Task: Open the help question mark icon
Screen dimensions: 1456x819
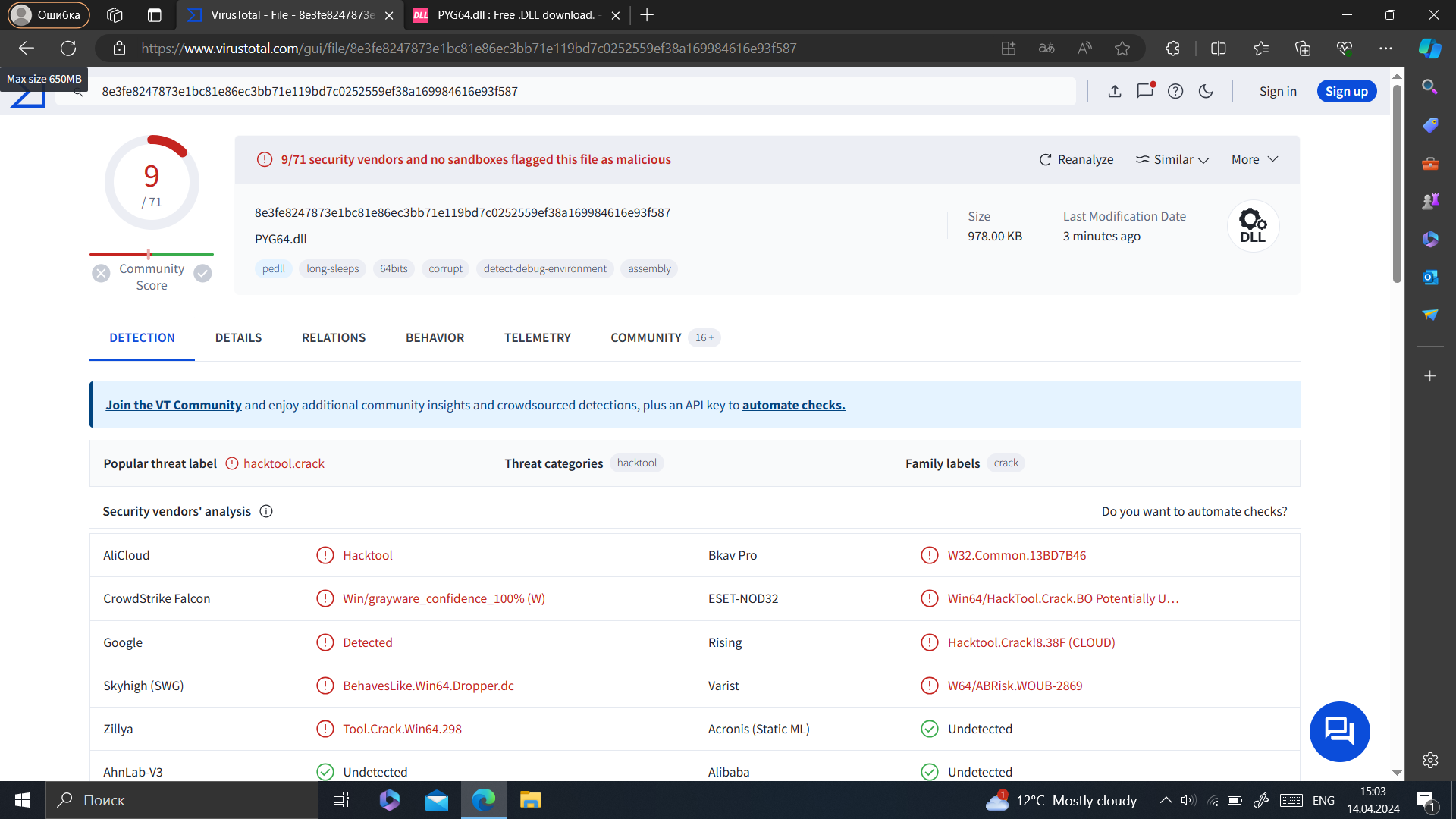Action: click(1175, 91)
